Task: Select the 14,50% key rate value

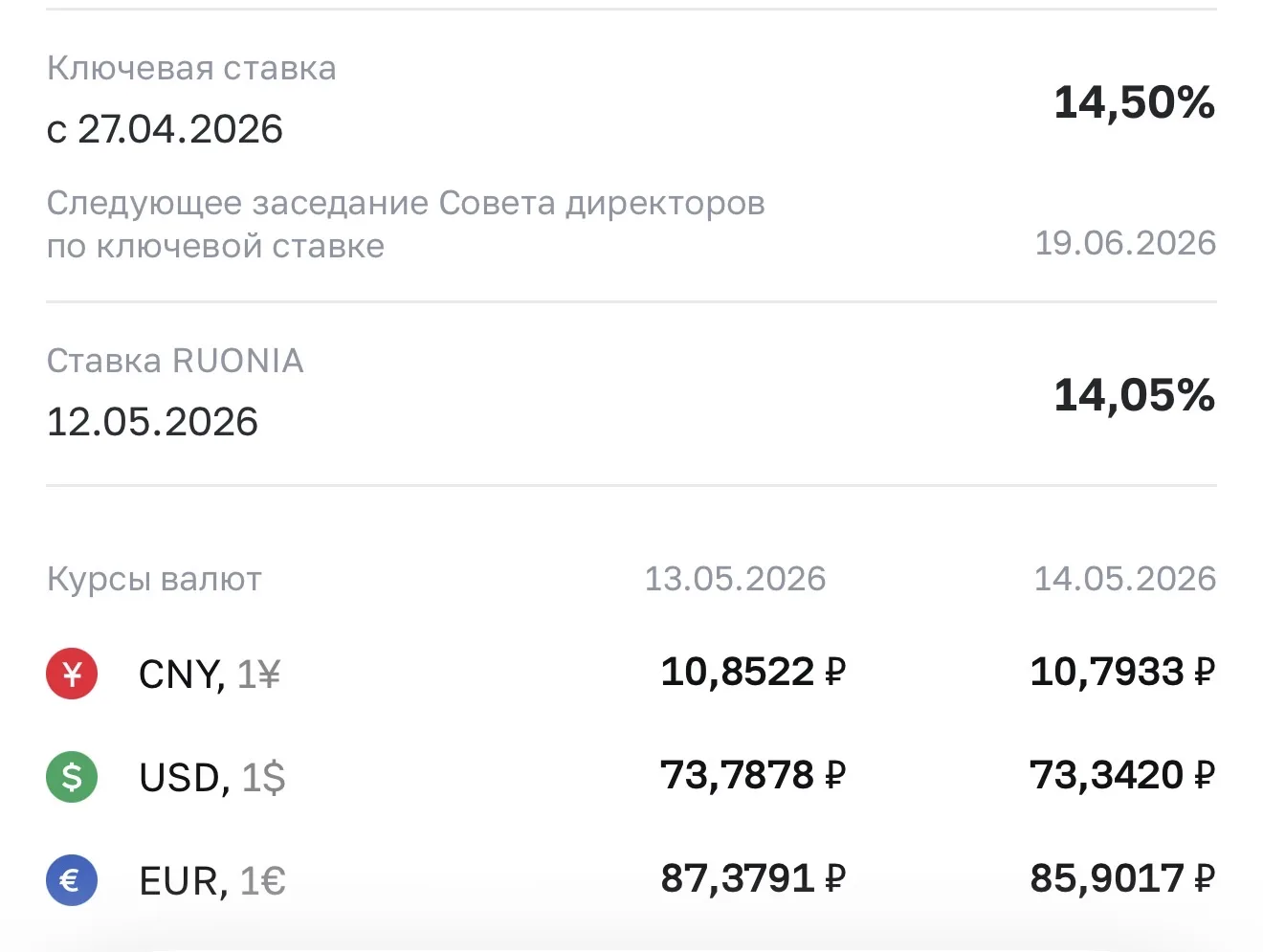Action: click(1134, 102)
